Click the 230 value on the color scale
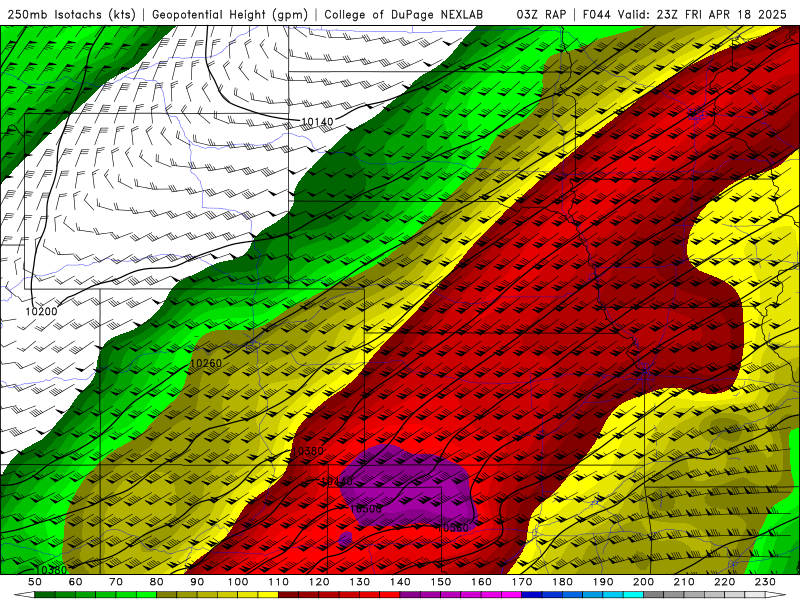 (x=765, y=582)
